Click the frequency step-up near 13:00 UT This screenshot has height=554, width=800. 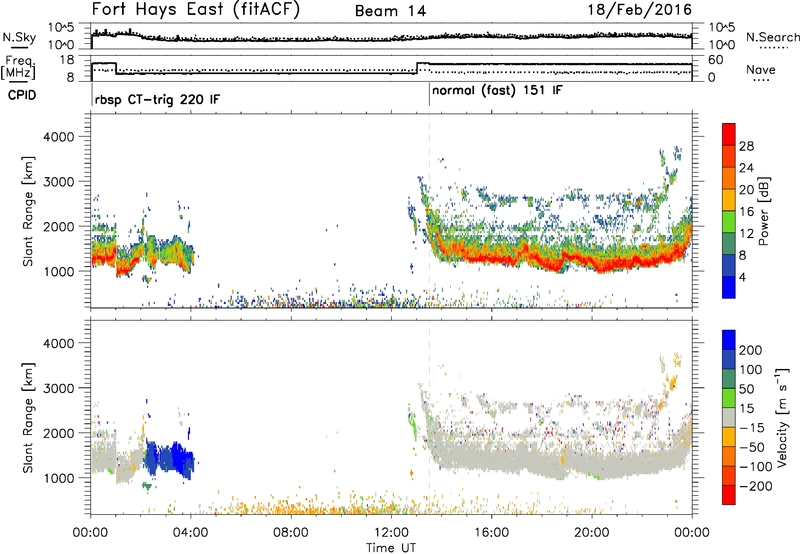(x=417, y=68)
